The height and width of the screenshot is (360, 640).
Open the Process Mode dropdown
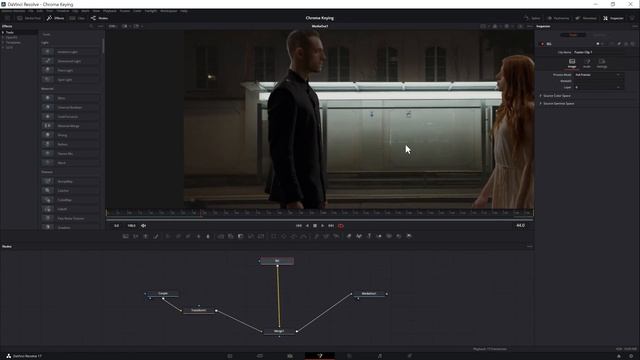point(598,75)
